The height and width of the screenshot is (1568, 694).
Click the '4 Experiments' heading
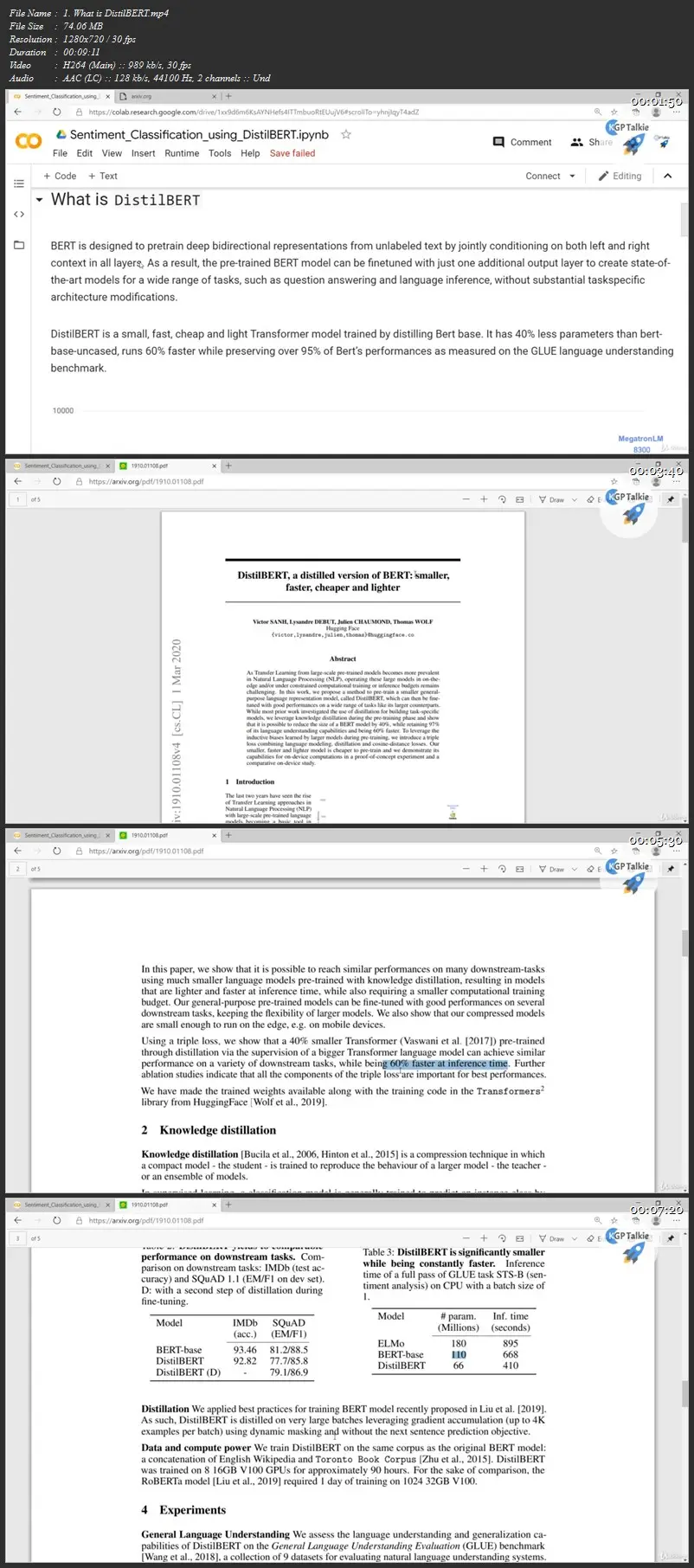pos(183,1510)
